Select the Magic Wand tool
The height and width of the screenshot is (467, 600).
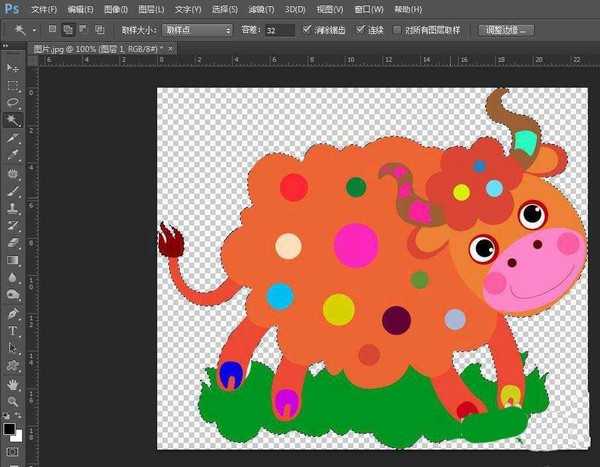tap(14, 121)
